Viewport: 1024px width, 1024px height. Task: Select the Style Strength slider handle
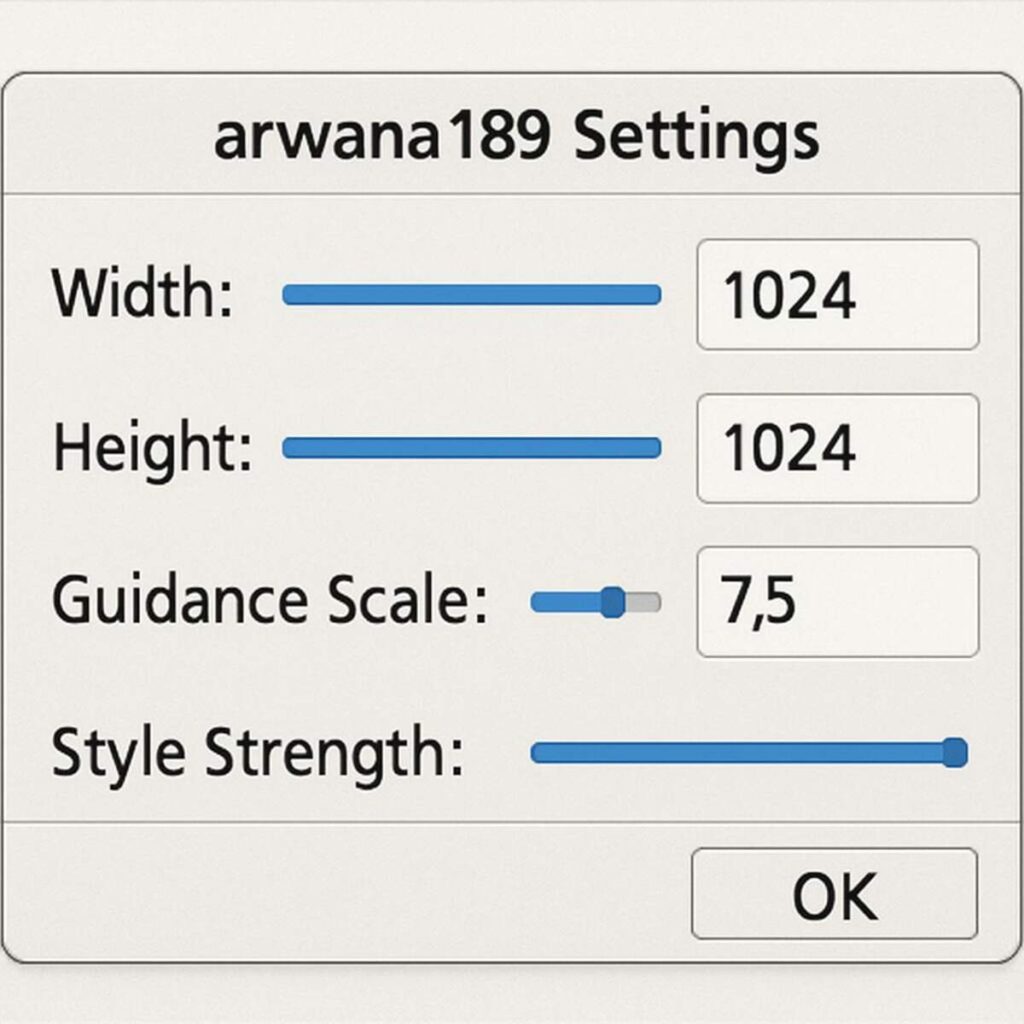tap(955, 752)
